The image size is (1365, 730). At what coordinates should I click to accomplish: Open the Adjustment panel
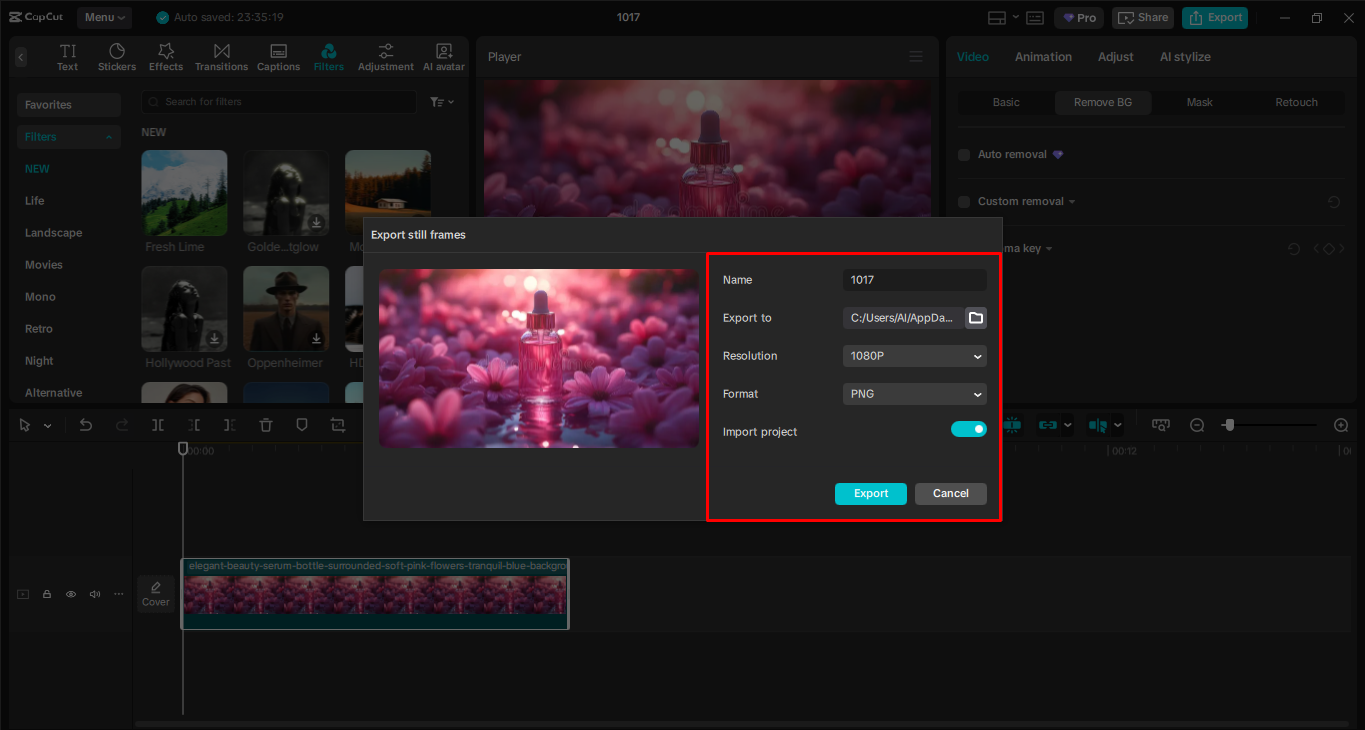(386, 57)
